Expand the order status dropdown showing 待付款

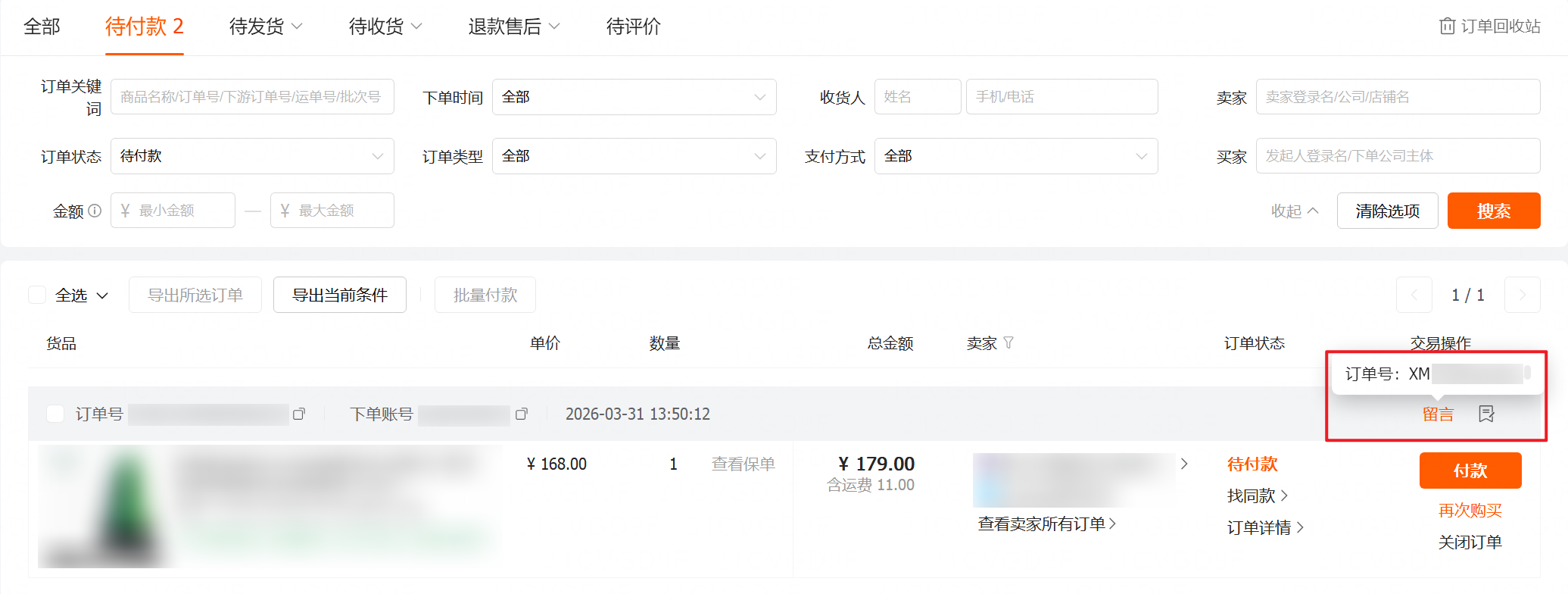252,156
